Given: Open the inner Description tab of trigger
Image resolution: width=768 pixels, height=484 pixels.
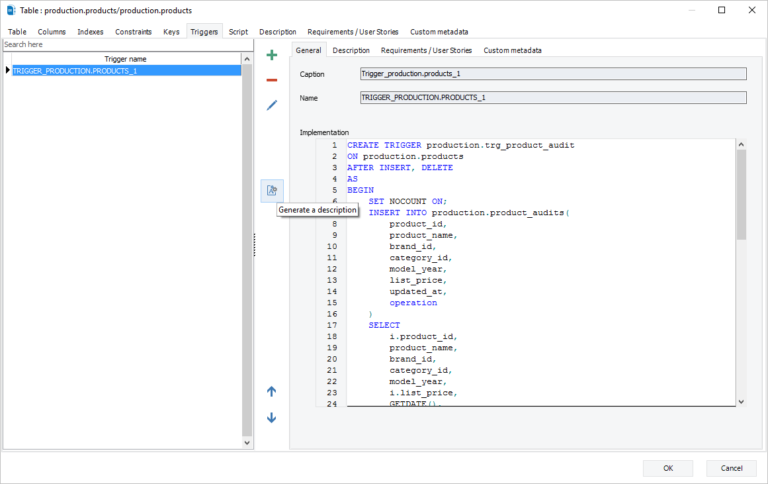Looking at the screenshot, I should click(351, 50).
